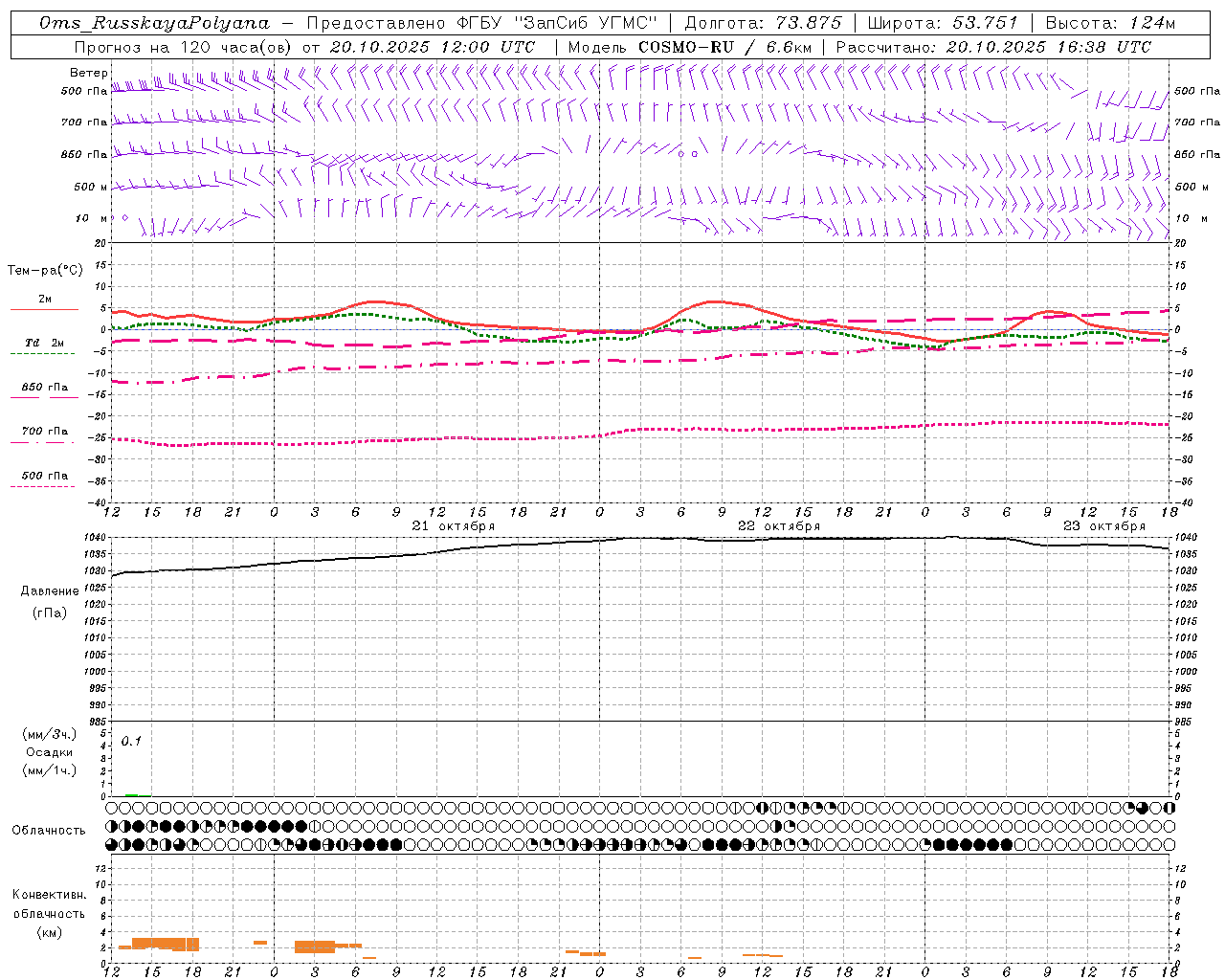Click the "22 октября" date label

coord(779,526)
